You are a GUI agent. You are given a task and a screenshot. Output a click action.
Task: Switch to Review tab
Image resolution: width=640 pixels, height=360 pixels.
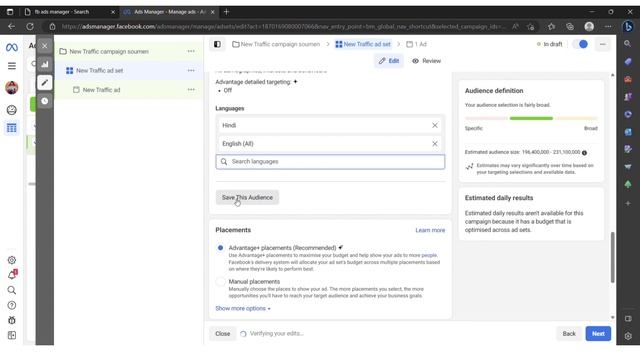pyautogui.click(x=427, y=61)
